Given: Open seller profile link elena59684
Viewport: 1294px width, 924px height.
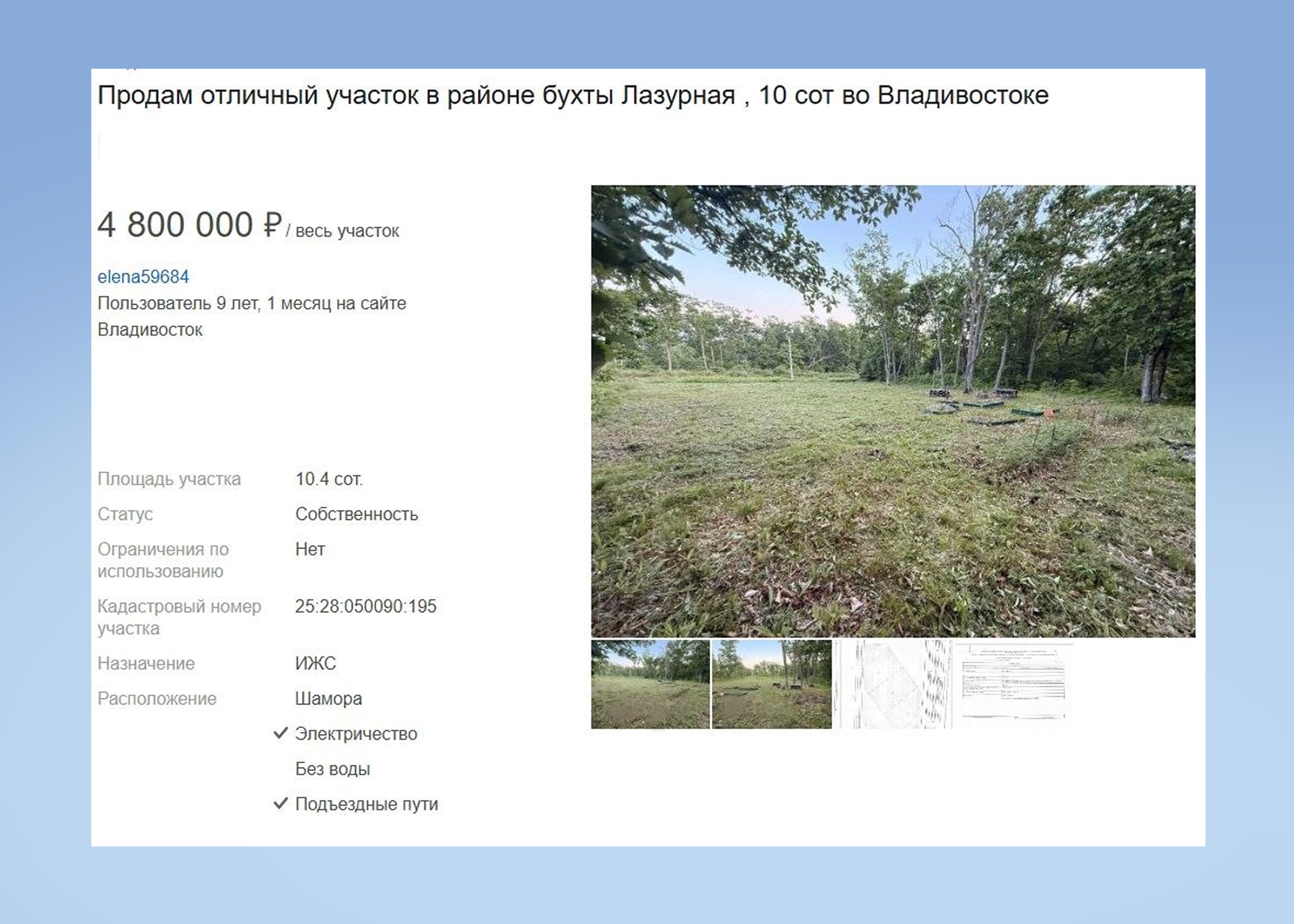Looking at the screenshot, I should pos(143,277).
